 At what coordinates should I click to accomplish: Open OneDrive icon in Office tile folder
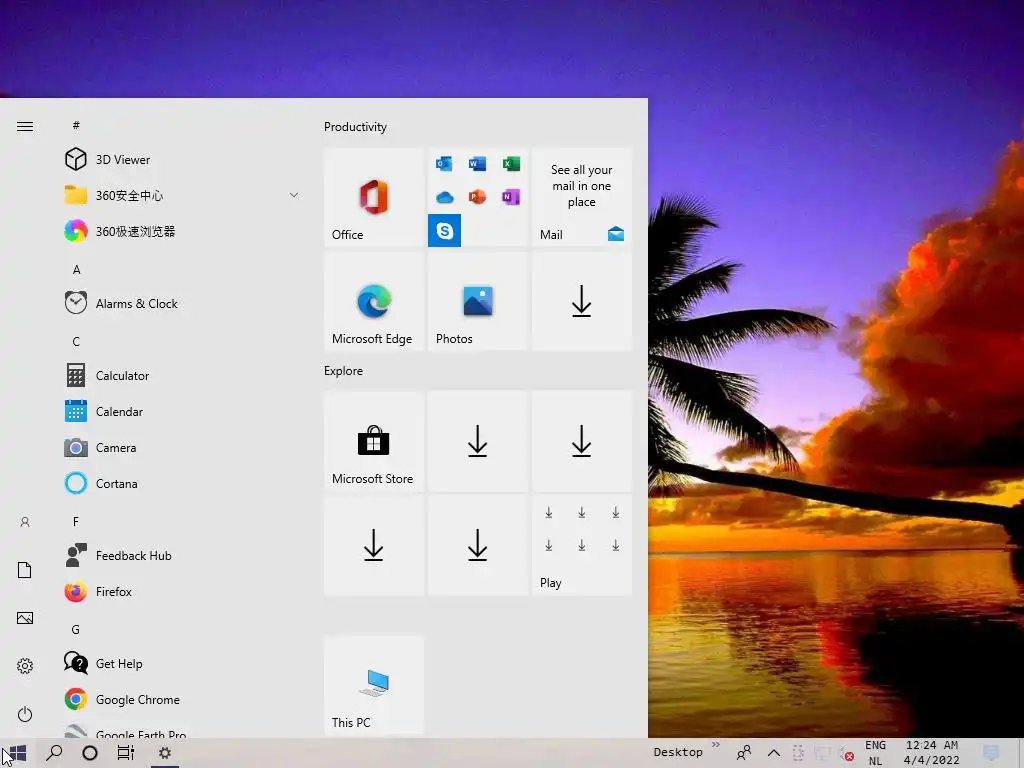(x=444, y=197)
